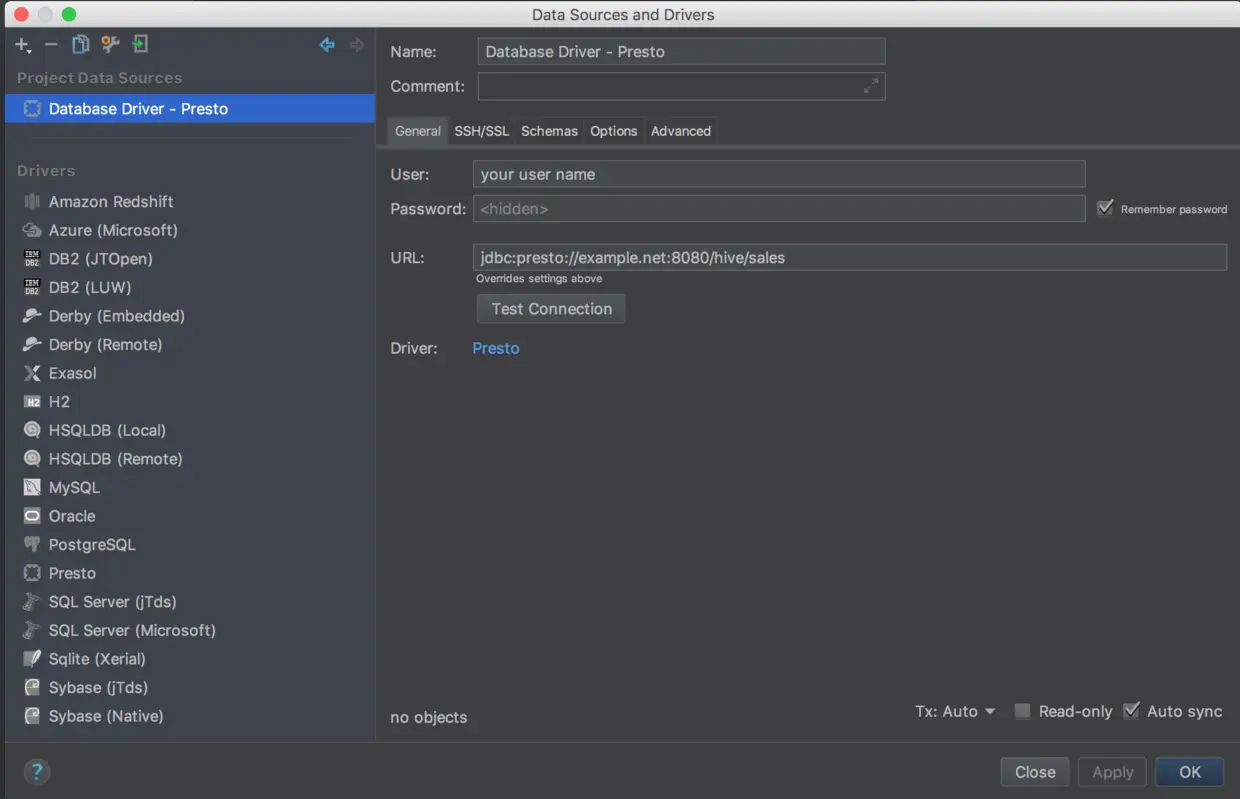The image size is (1240, 799).
Task: Select Sybase (Native) driver label
Action: [106, 716]
